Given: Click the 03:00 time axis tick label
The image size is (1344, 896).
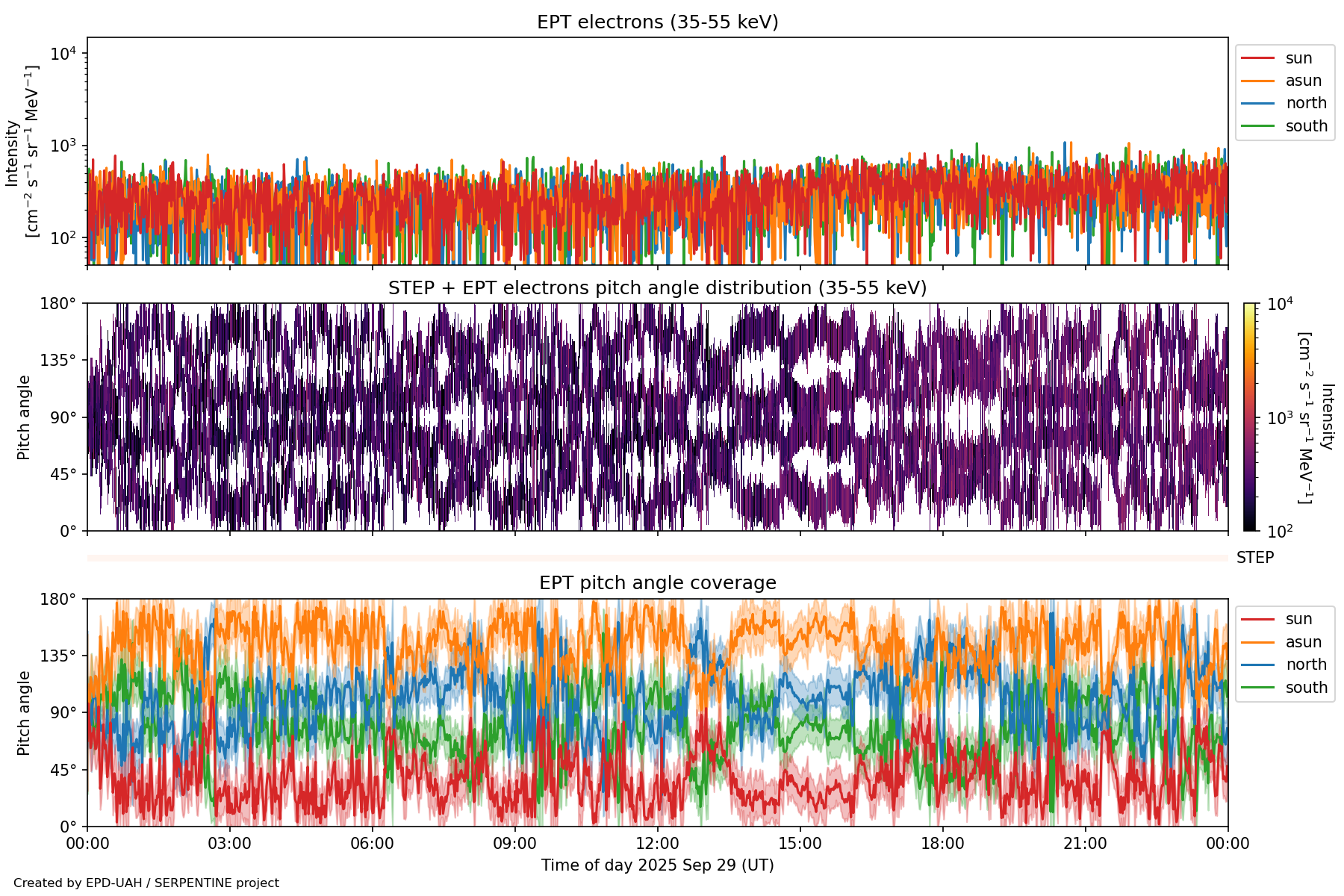Looking at the screenshot, I should (230, 844).
